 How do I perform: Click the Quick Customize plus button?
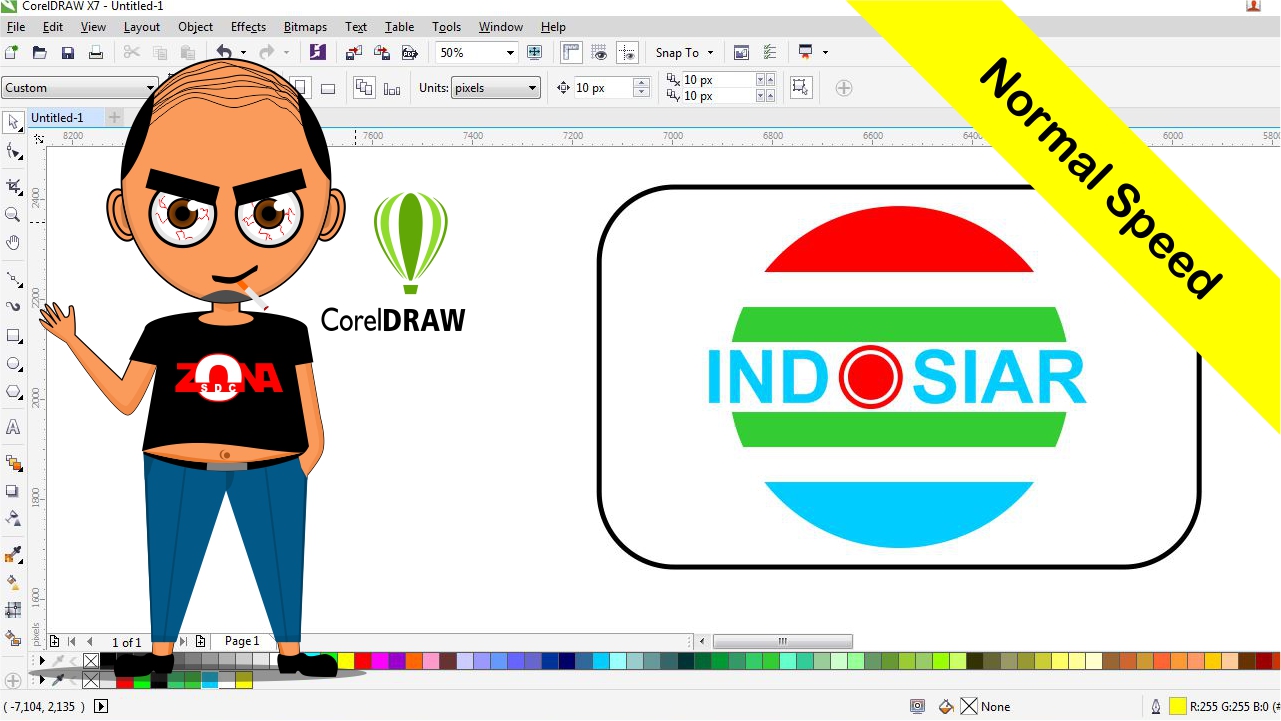pos(844,88)
